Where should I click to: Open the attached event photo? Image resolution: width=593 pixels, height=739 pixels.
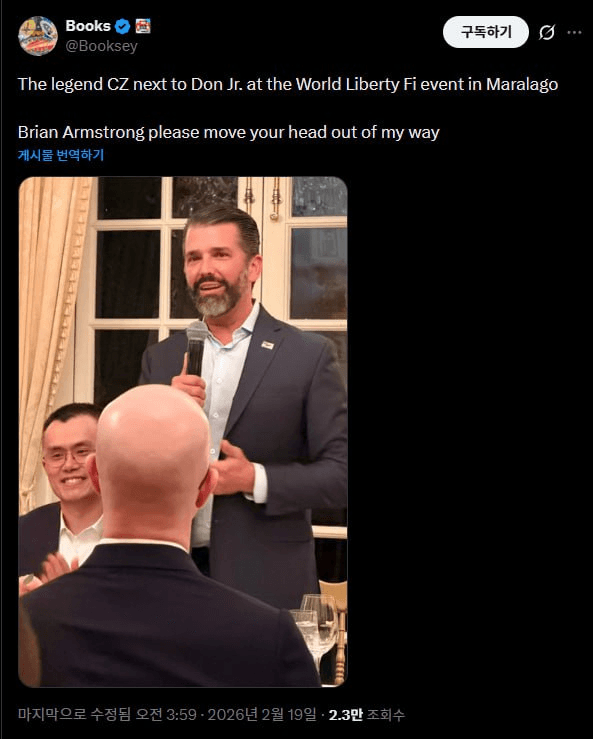pos(183,432)
